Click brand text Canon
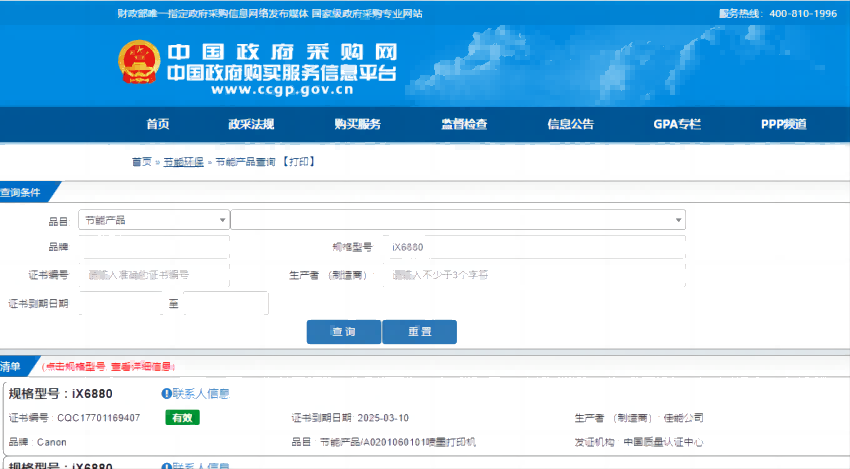This screenshot has width=850, height=469. (52, 442)
